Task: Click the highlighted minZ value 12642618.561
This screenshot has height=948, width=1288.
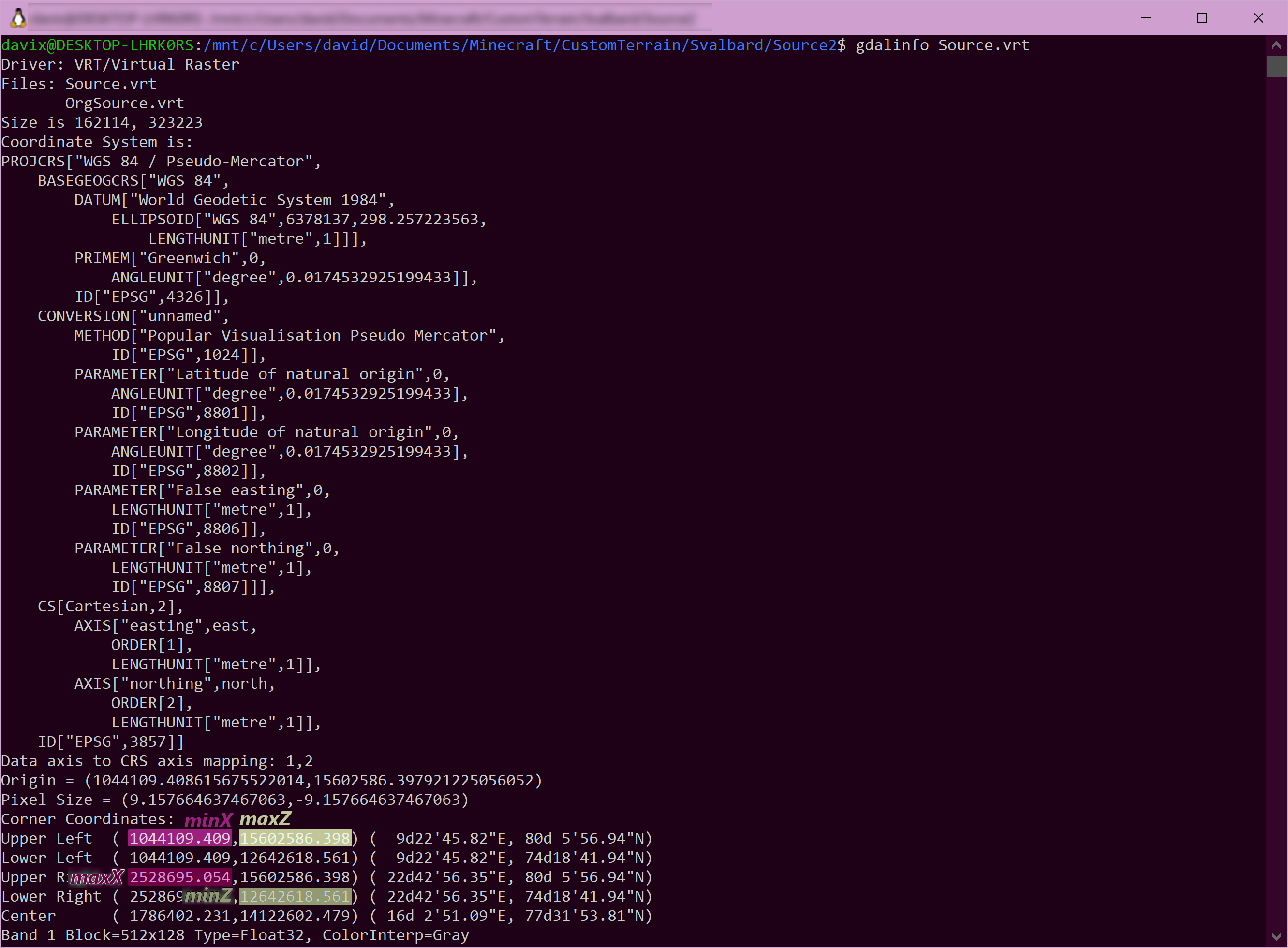Action: click(x=295, y=896)
